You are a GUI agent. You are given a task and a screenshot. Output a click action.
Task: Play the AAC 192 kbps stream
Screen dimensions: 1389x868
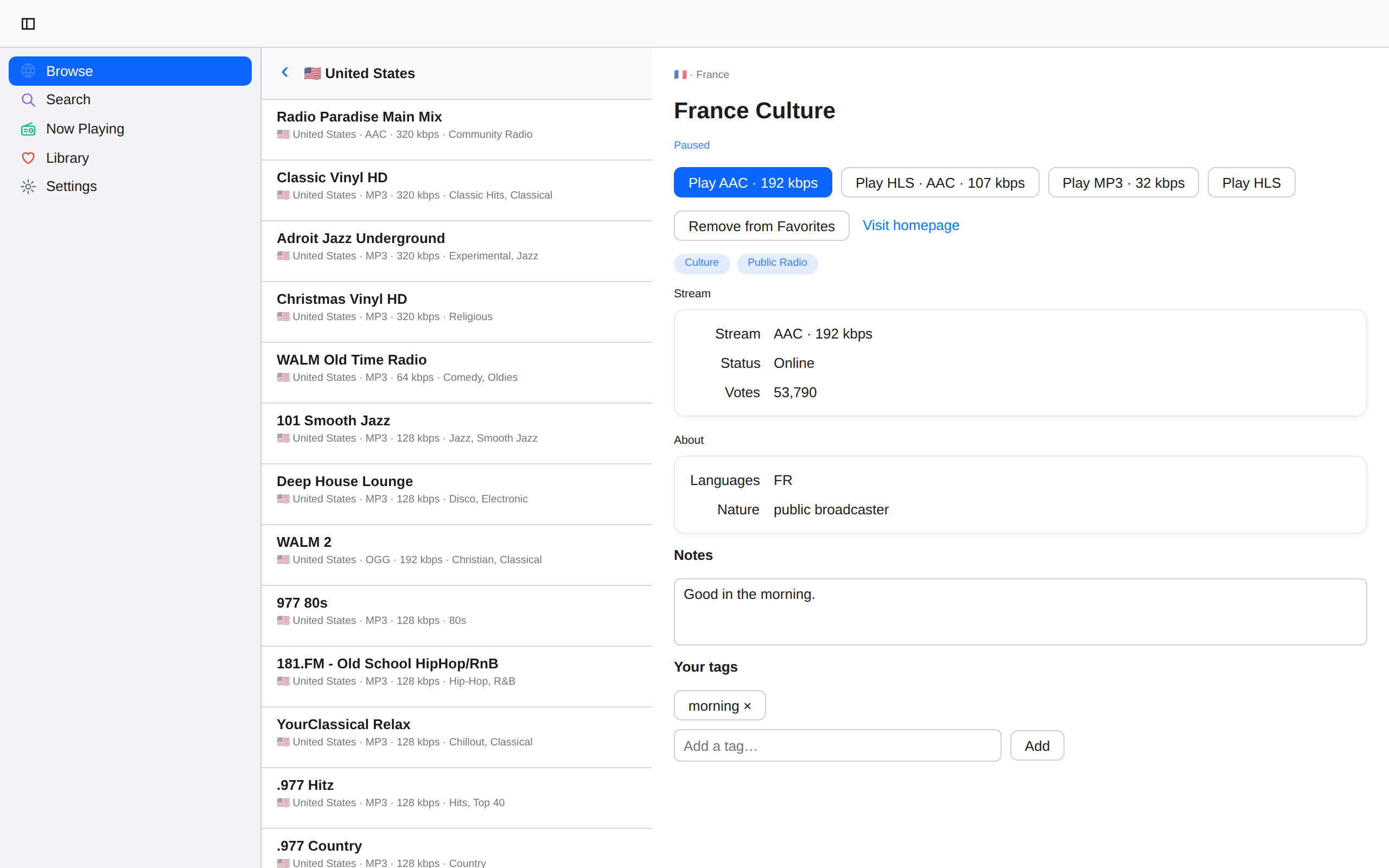(x=753, y=183)
